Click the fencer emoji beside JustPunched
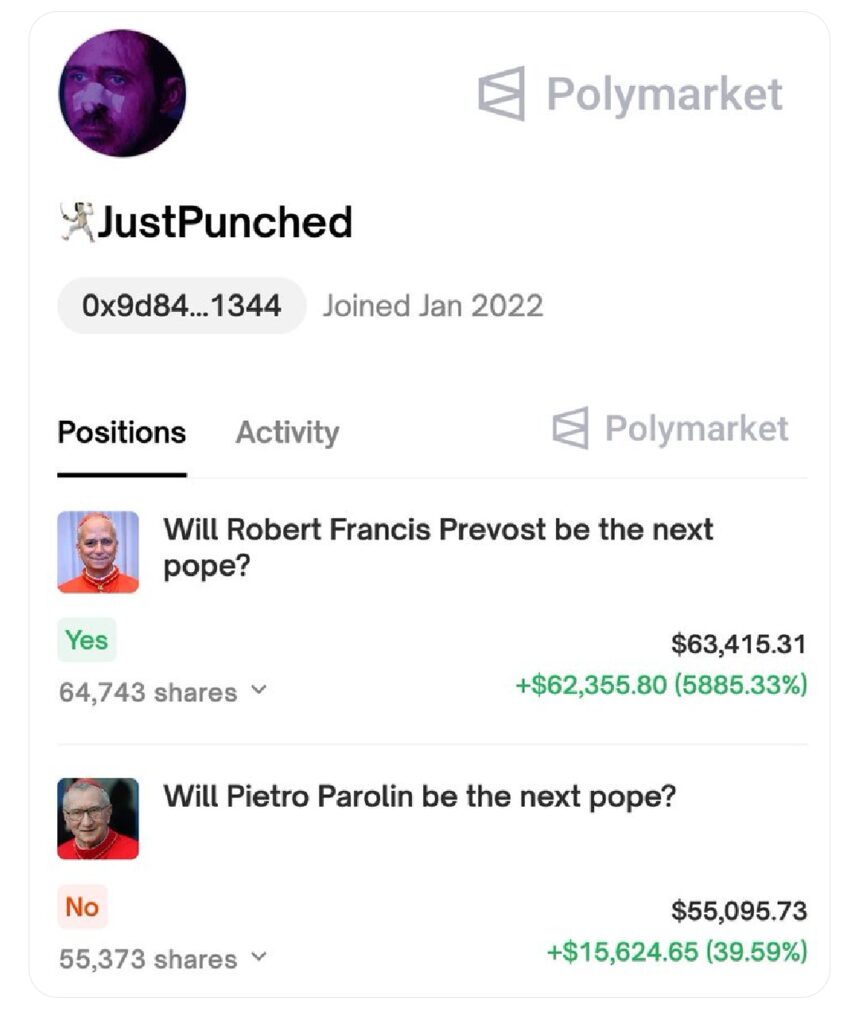The height and width of the screenshot is (1024, 859). click(x=76, y=221)
